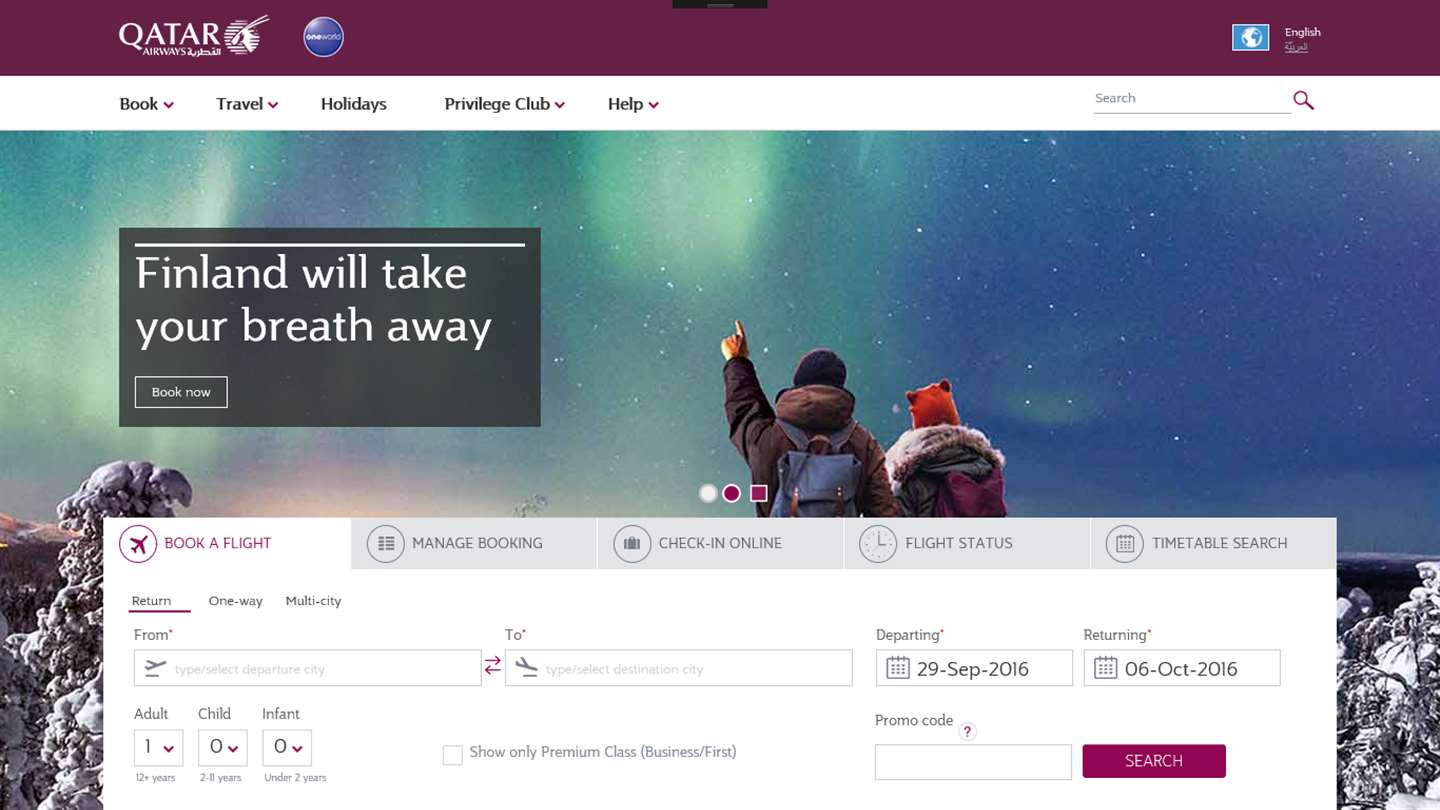Click the departure city From field
Viewport: 1440px width, 810px height.
[308, 668]
